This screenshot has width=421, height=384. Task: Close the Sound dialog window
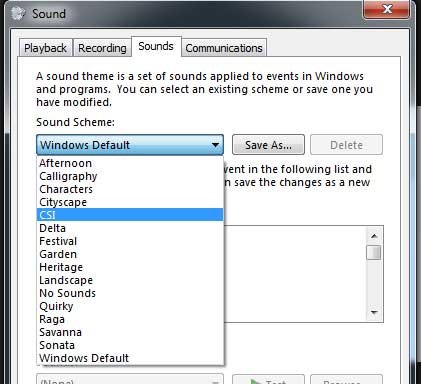tap(387, 9)
